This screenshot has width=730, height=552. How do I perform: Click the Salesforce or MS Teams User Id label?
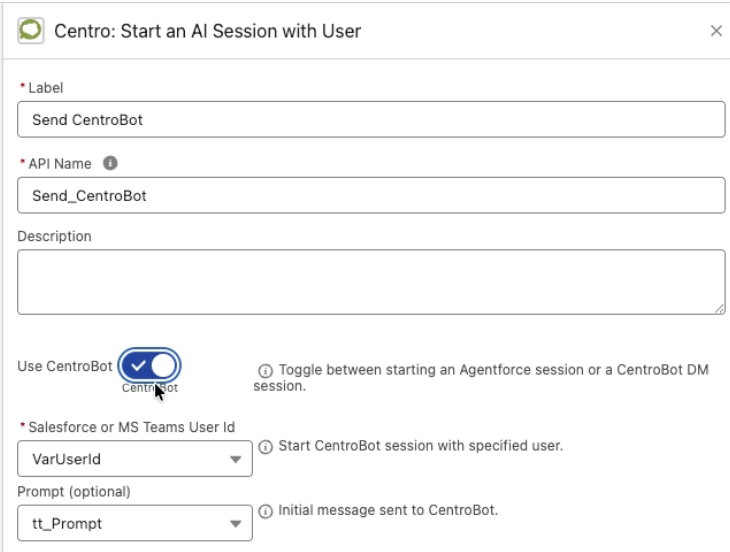[x=132, y=427]
